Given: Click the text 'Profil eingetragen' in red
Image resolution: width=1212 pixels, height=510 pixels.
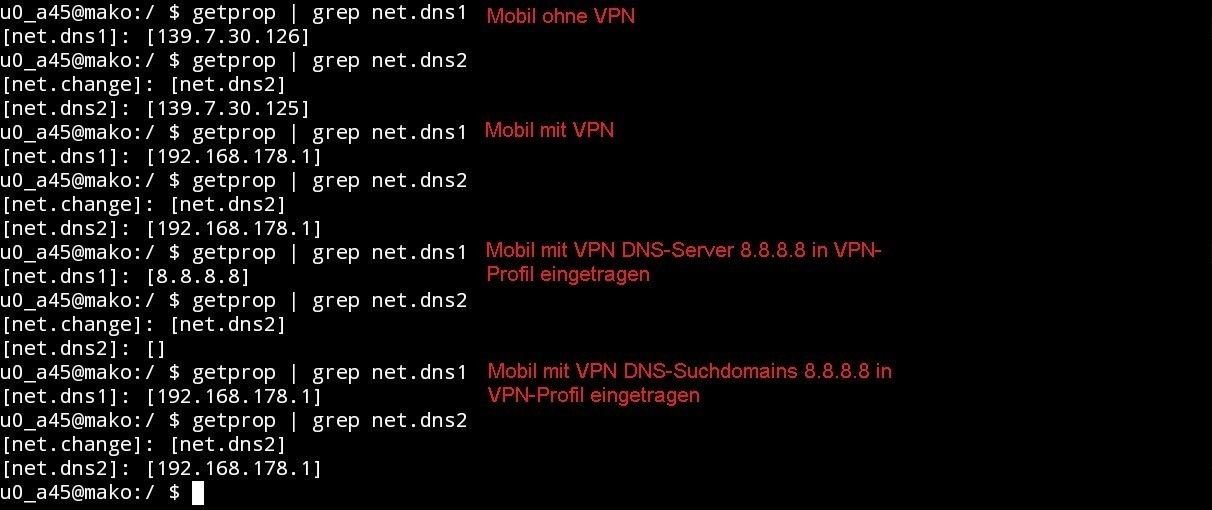Looking at the screenshot, I should (x=568, y=274).
